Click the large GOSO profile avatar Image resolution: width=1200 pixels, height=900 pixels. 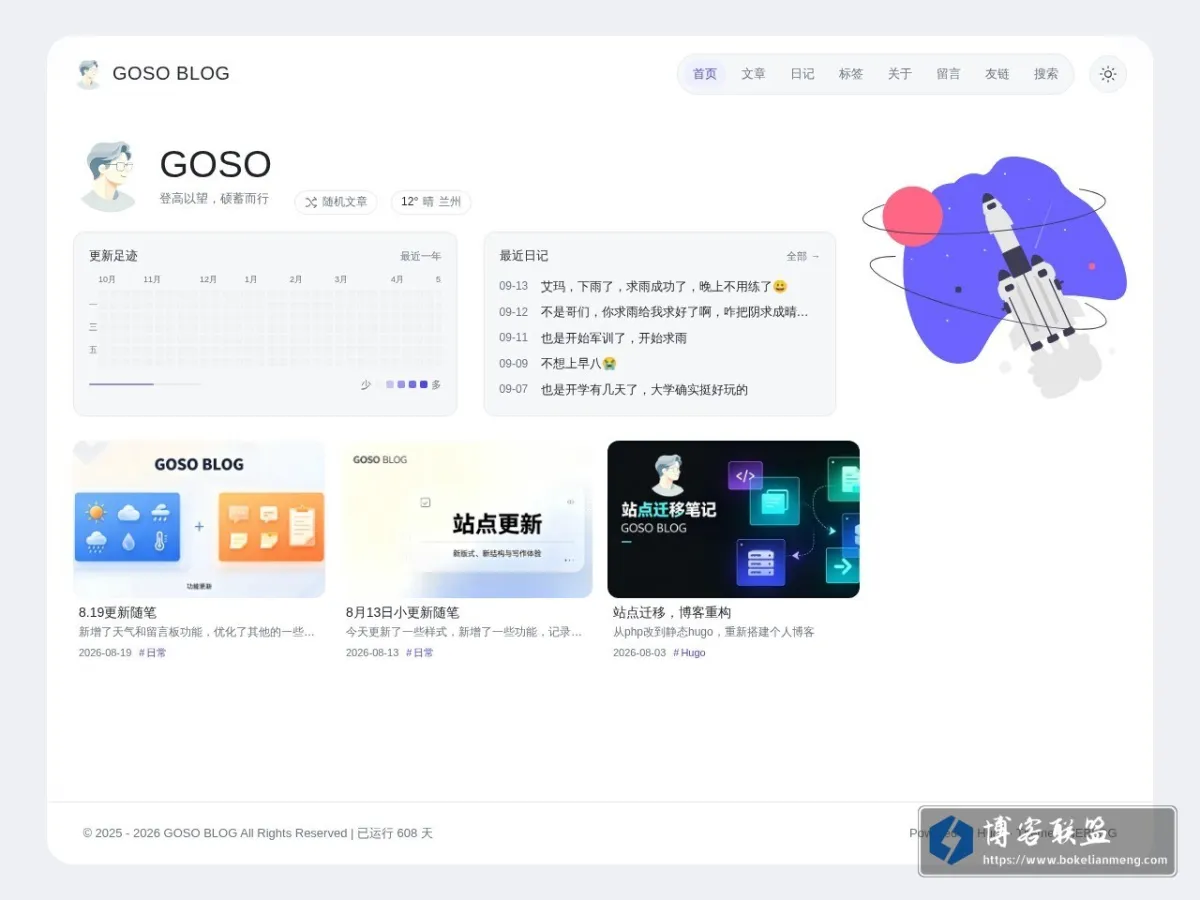point(108,176)
